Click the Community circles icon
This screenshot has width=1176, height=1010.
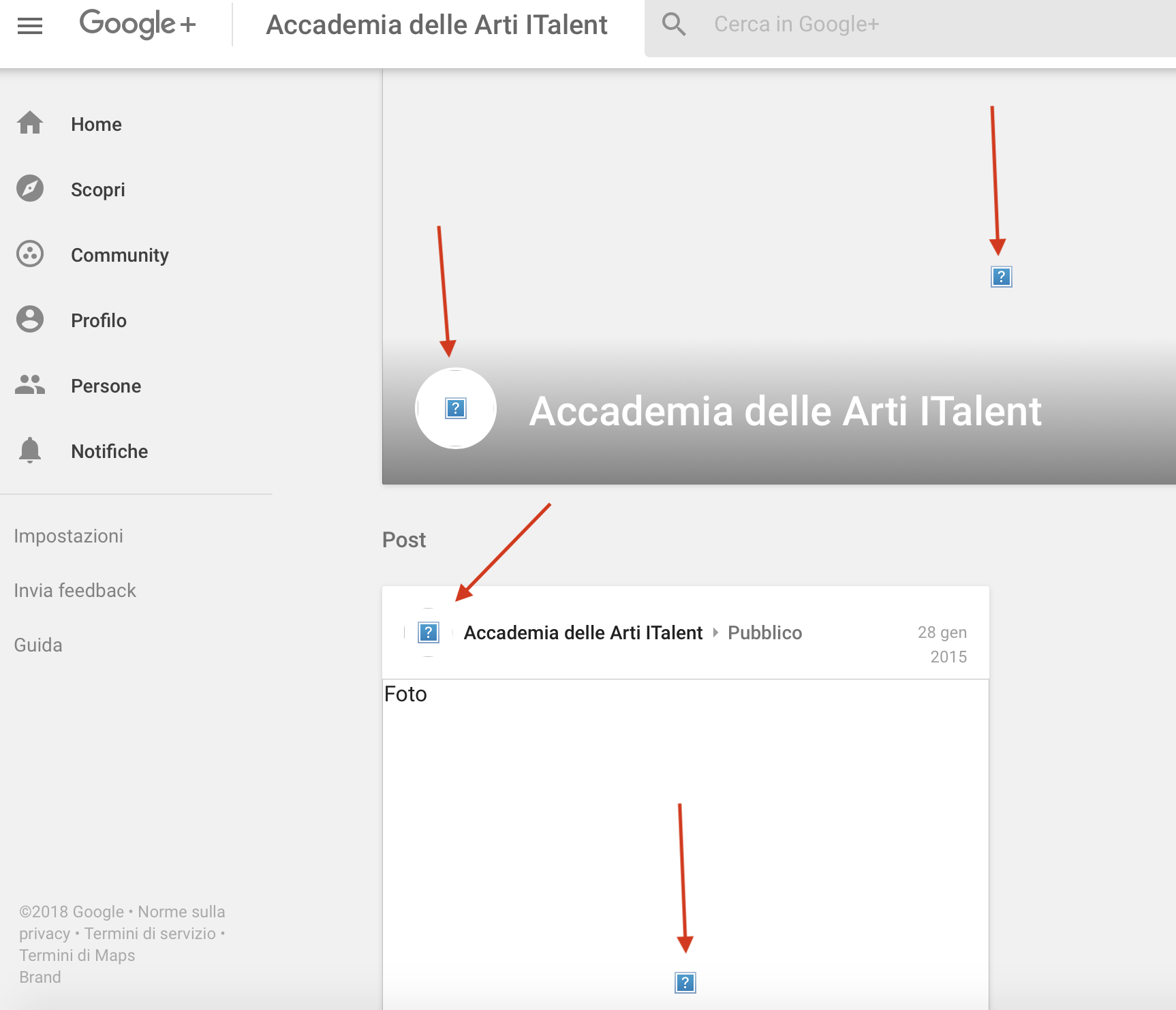30,254
